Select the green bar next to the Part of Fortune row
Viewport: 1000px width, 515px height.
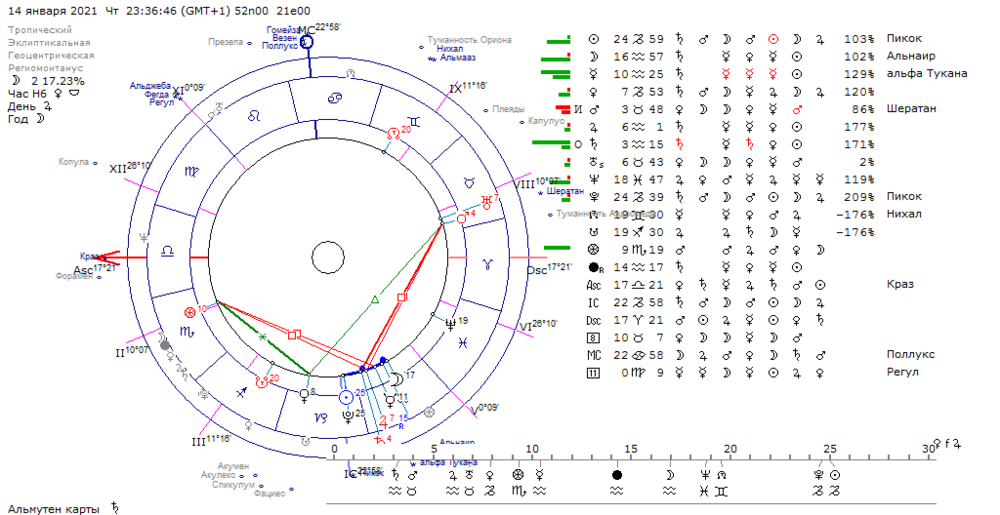coord(557,247)
